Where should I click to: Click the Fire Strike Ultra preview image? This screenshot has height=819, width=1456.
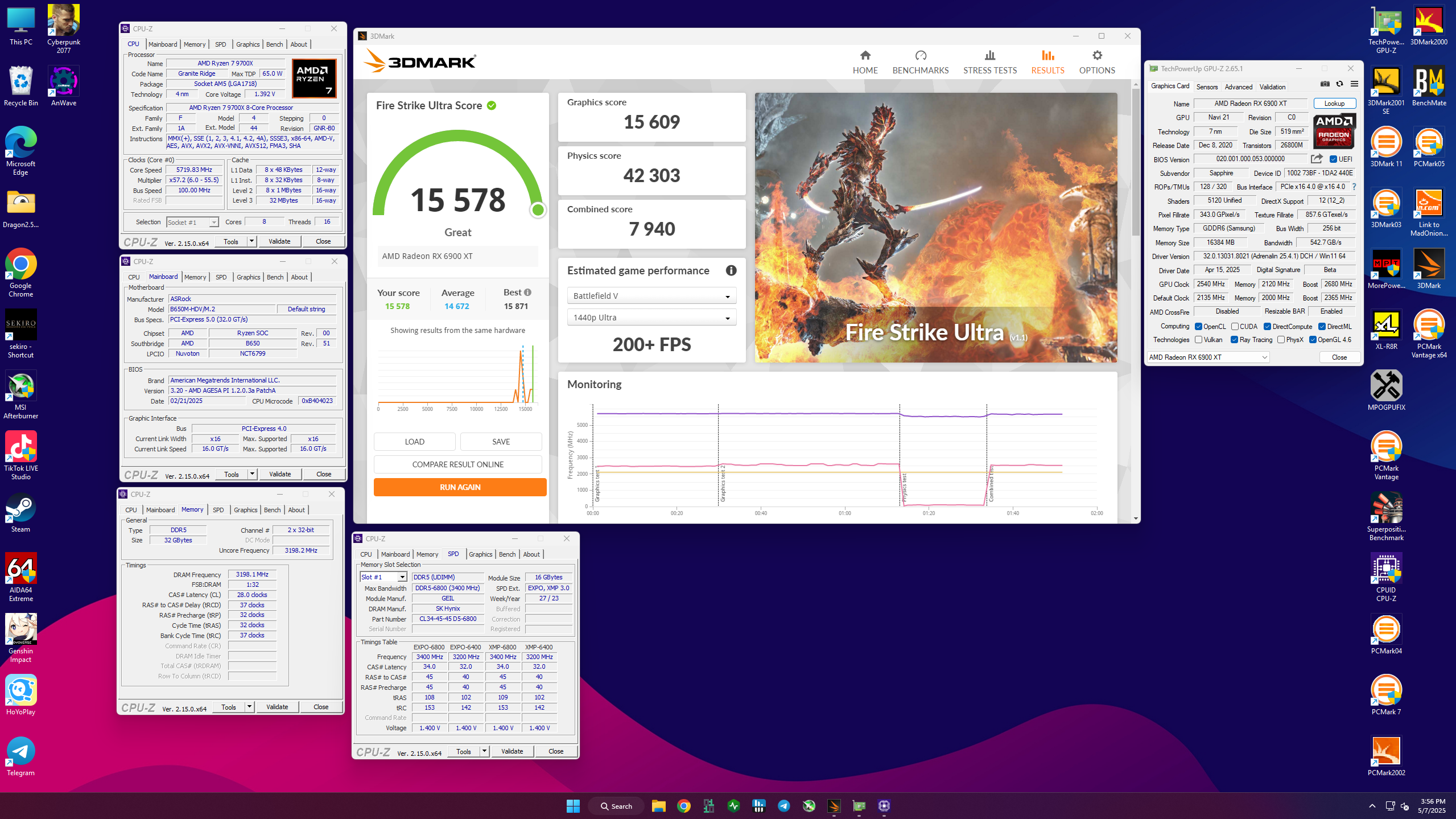point(935,228)
